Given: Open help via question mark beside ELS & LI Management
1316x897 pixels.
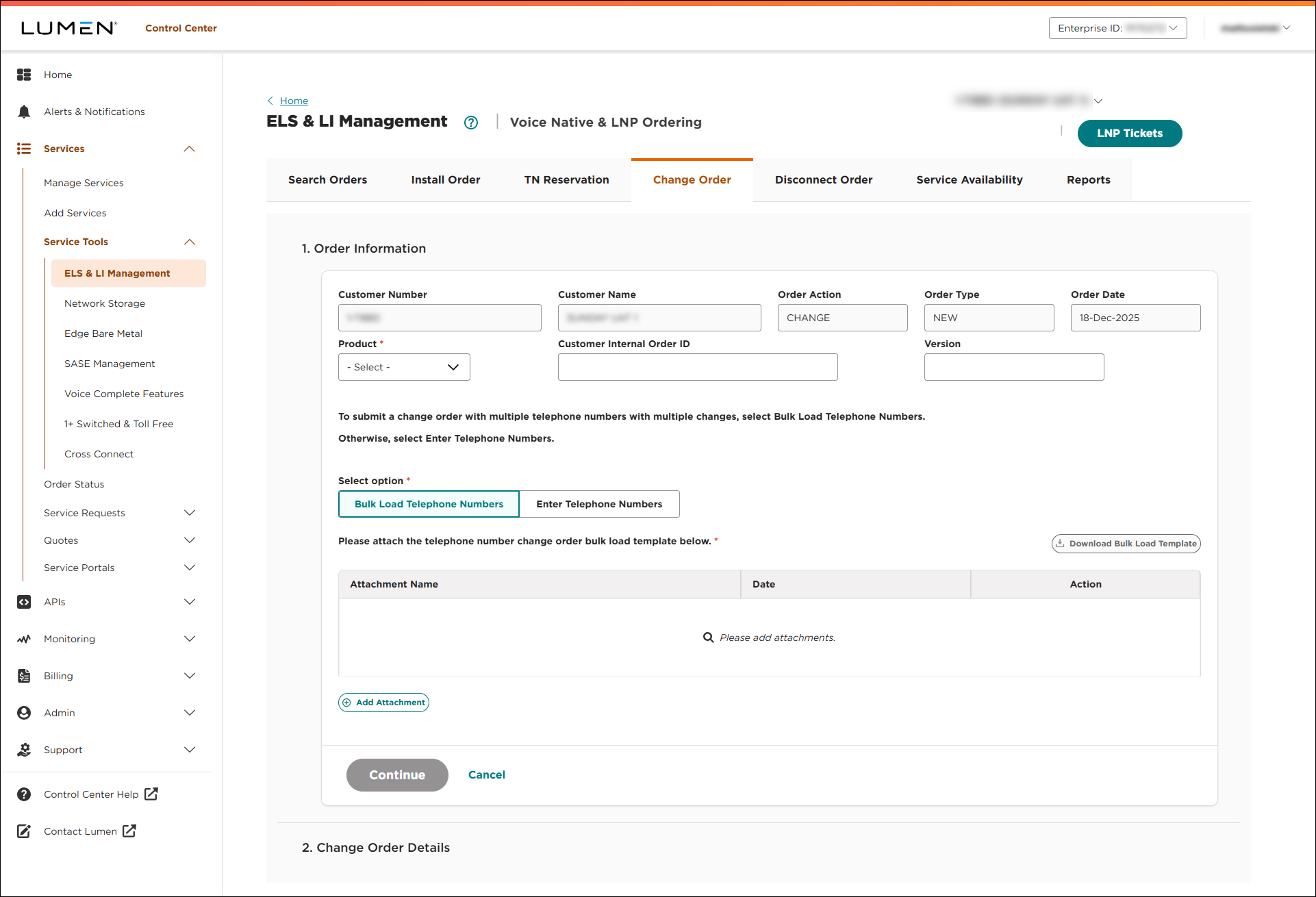Looking at the screenshot, I should [x=471, y=122].
